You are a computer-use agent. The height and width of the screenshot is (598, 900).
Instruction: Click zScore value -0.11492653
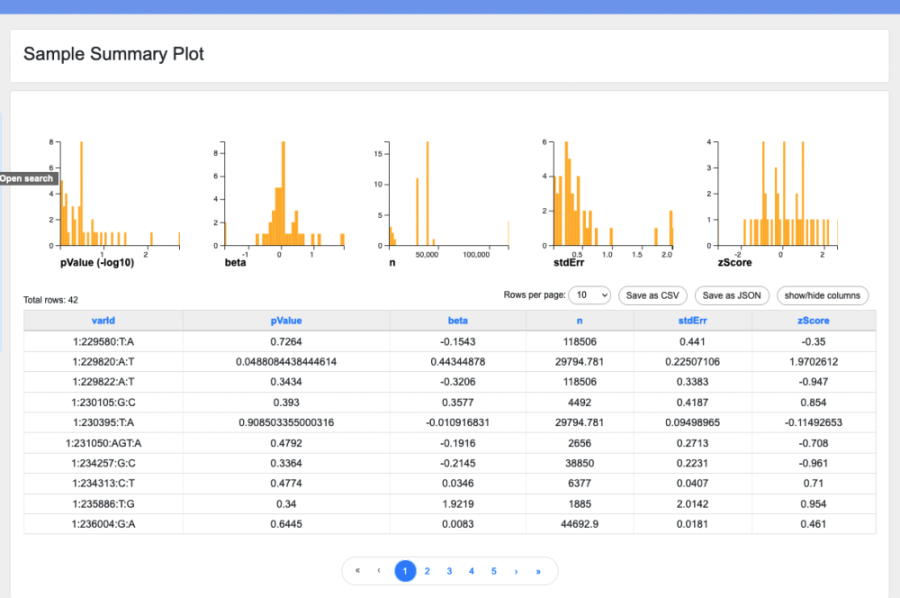(x=813, y=422)
